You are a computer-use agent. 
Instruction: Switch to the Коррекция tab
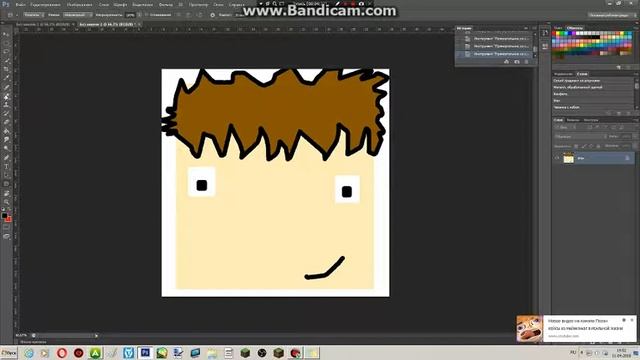coord(563,74)
